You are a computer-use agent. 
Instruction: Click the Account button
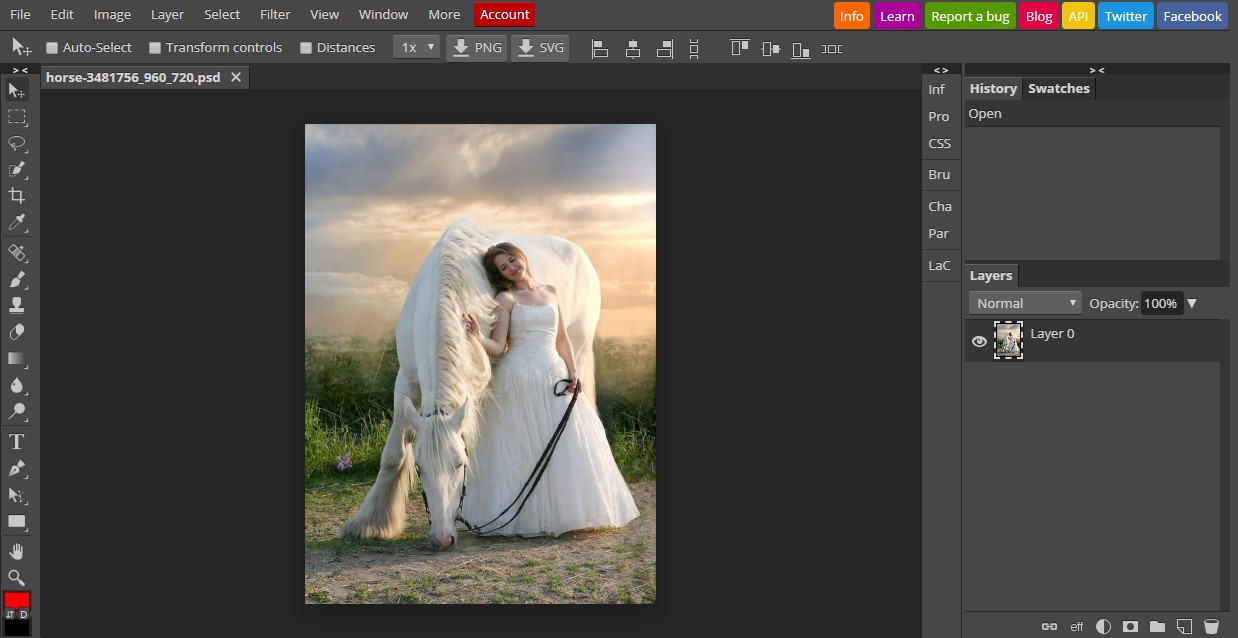504,14
